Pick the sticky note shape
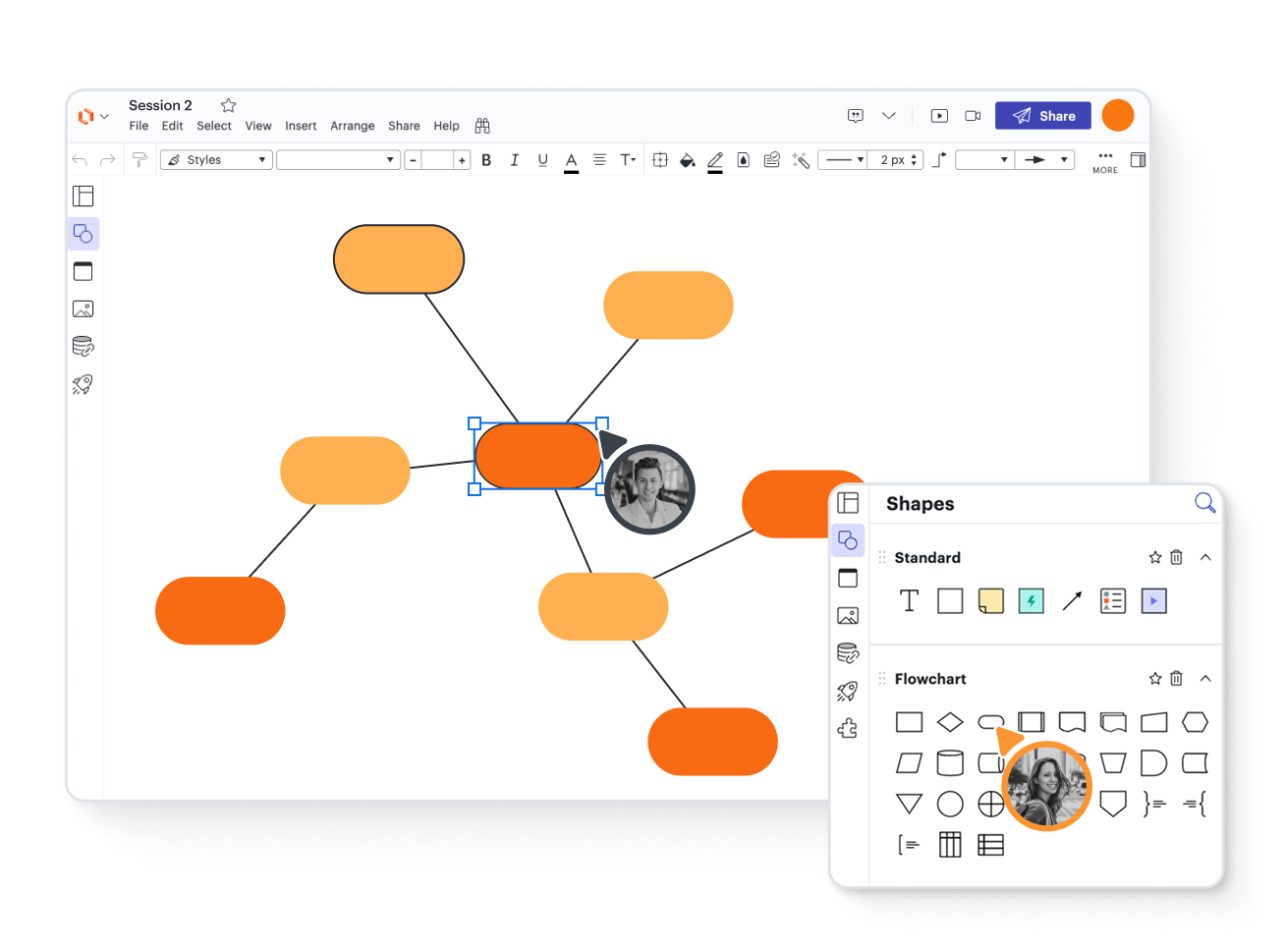The width and height of the screenshot is (1286, 952). 991,600
